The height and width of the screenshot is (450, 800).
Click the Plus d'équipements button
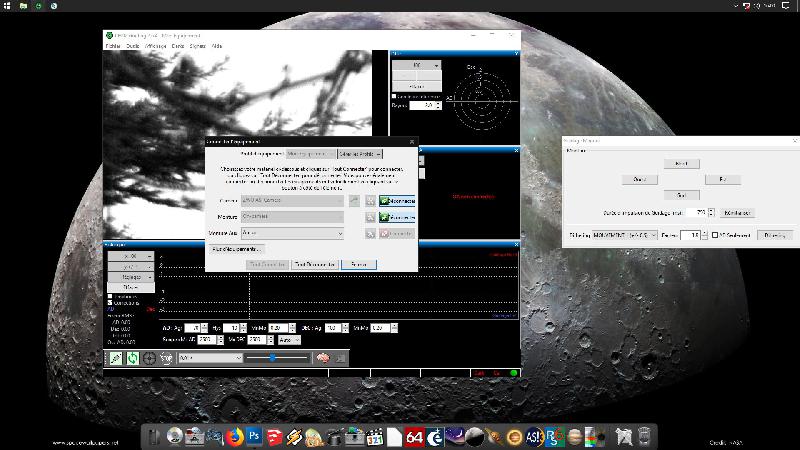pyautogui.click(x=236, y=249)
